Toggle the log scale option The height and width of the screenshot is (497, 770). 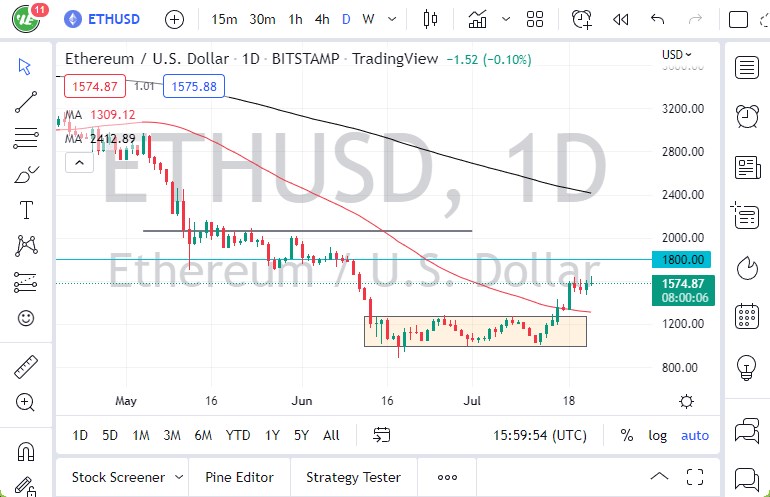pos(657,435)
